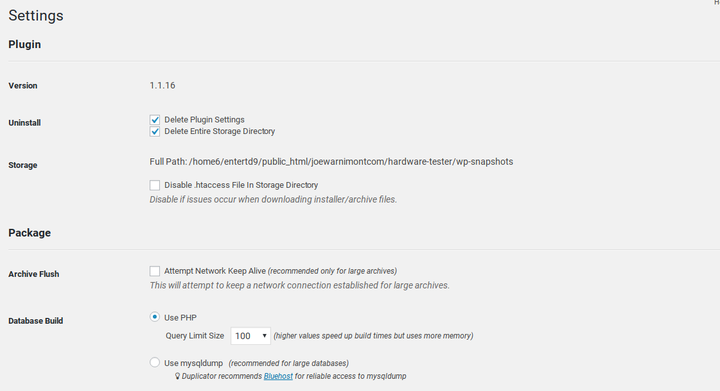
Task: Uncheck Delete Entire Storage Directory checkbox
Action: coord(155,132)
